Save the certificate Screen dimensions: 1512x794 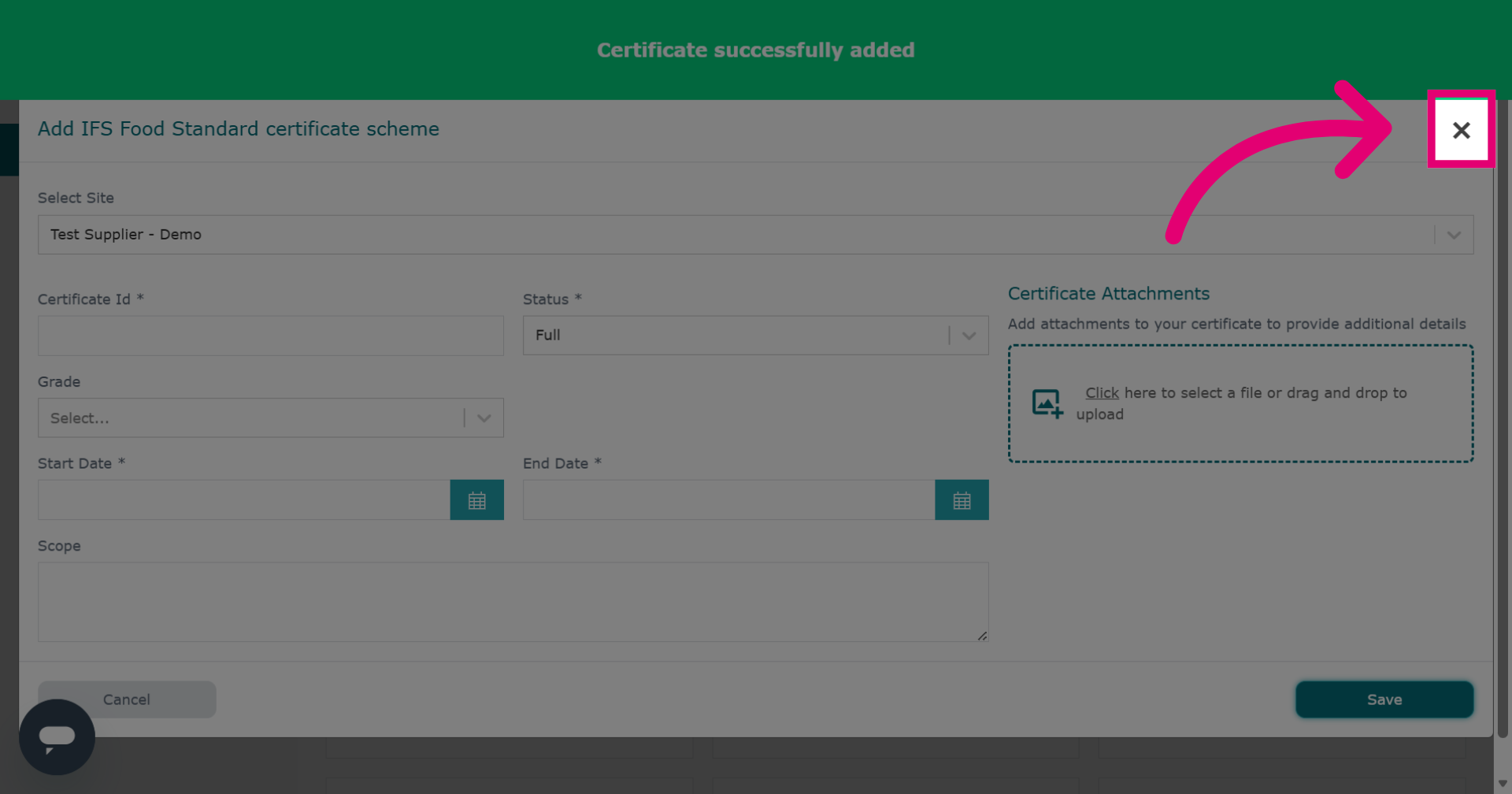[1384, 699]
